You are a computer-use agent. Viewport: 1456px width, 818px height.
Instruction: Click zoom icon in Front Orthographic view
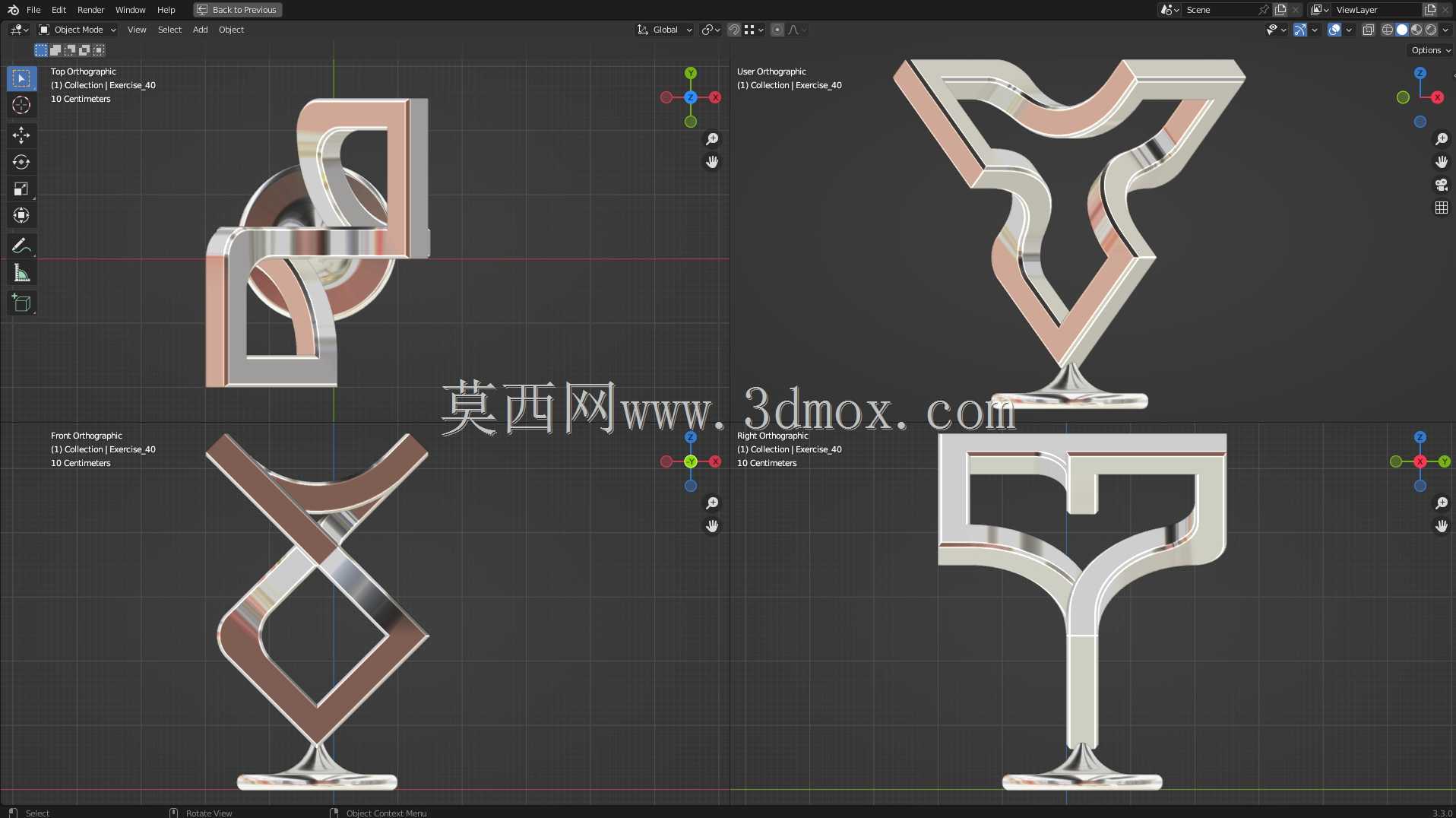pos(712,503)
